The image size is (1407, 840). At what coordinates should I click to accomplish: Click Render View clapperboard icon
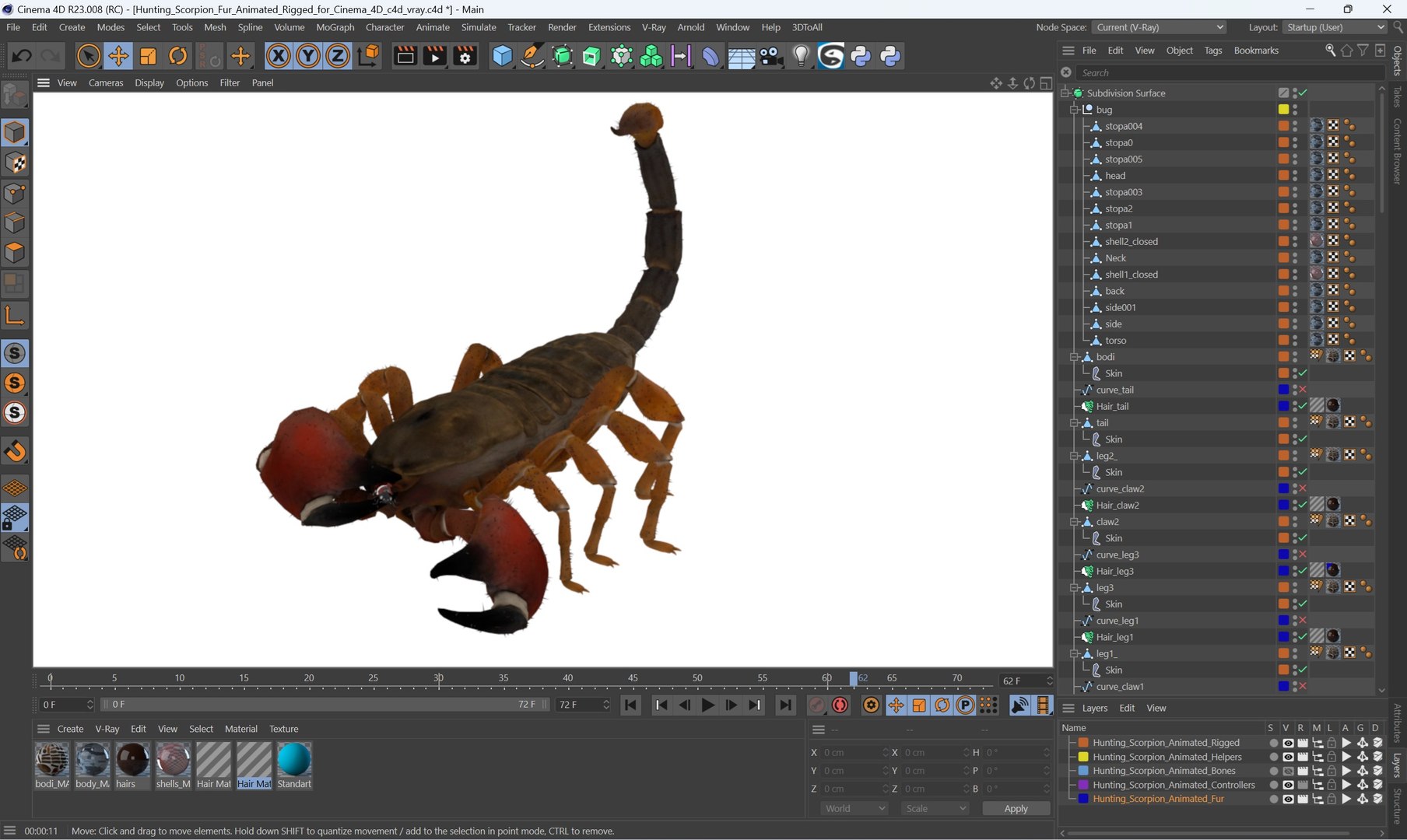[x=405, y=56]
